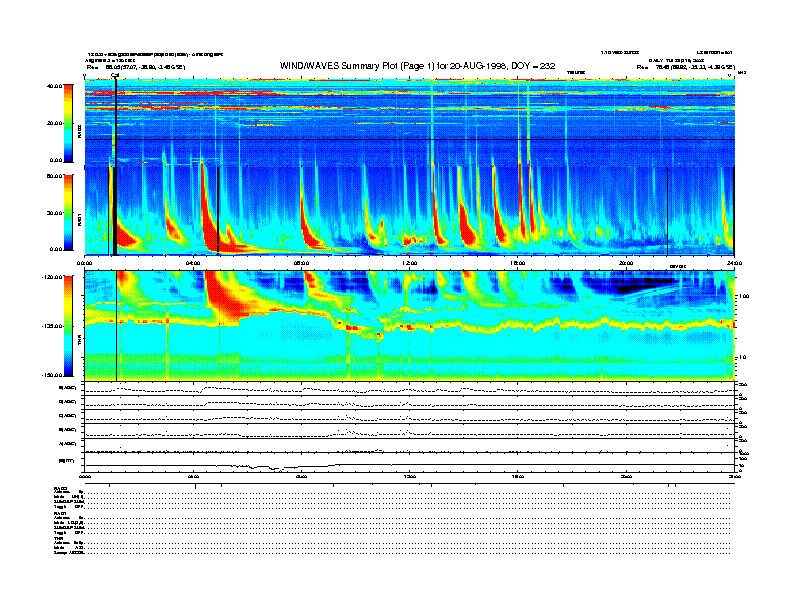Click the RAD2 intensity color bar
The height and width of the screenshot is (612, 792).
coord(68,123)
